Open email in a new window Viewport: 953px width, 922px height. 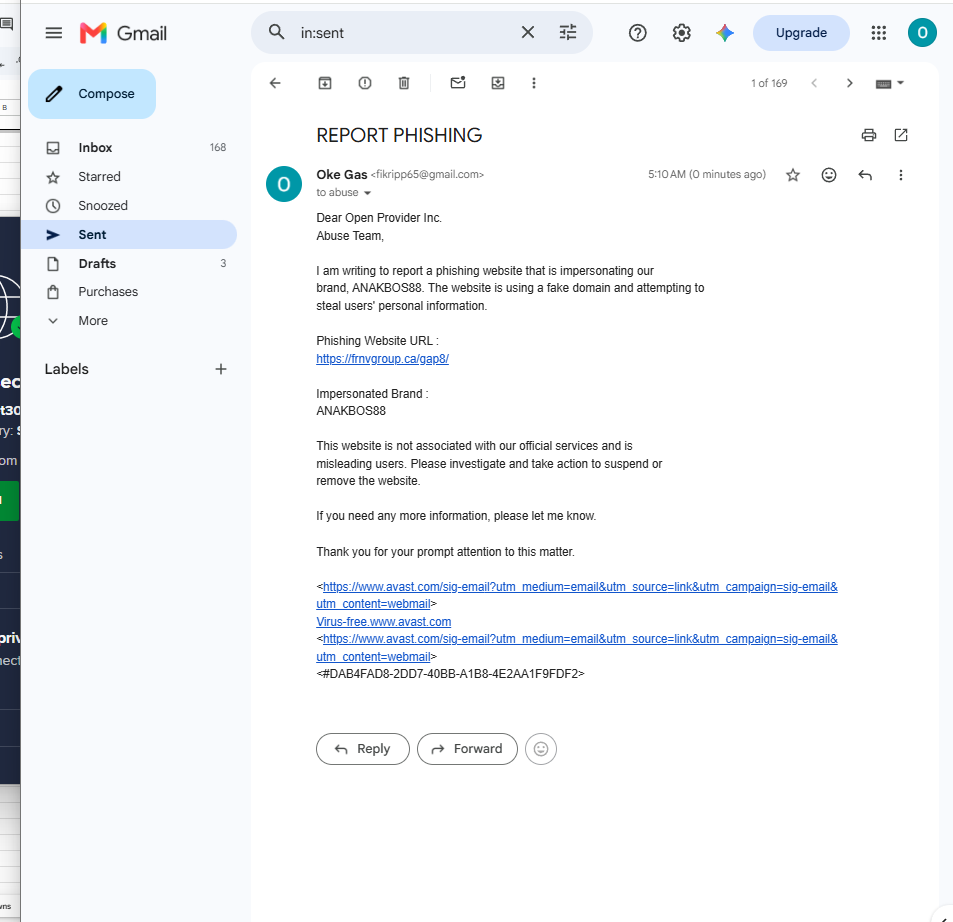[901, 135]
